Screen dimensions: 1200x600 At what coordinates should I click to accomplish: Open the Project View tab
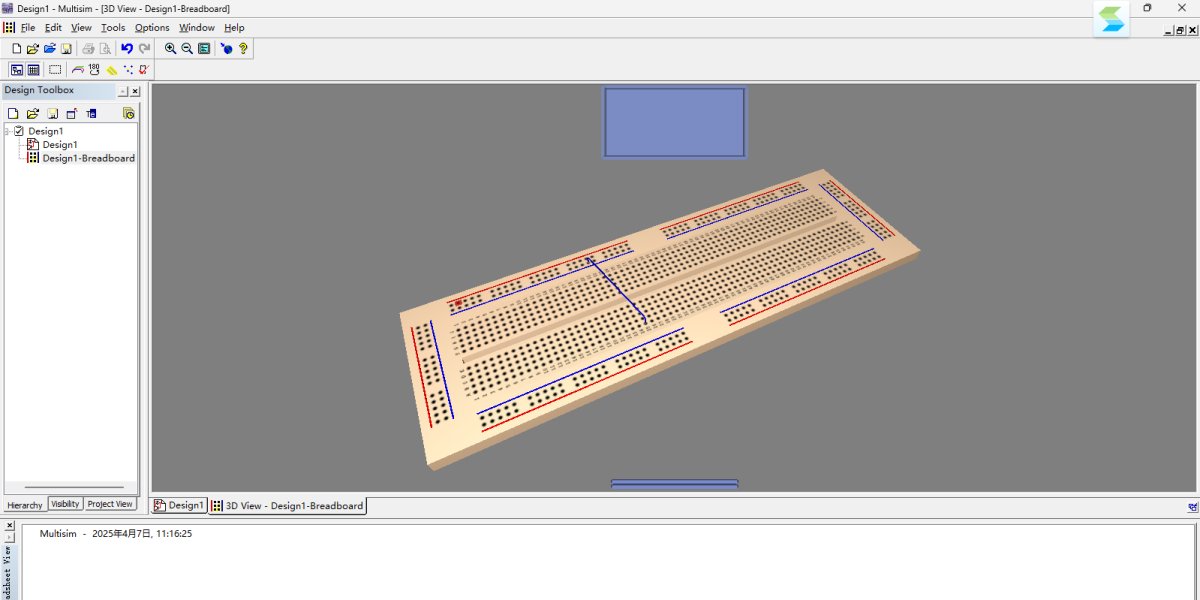tap(109, 504)
